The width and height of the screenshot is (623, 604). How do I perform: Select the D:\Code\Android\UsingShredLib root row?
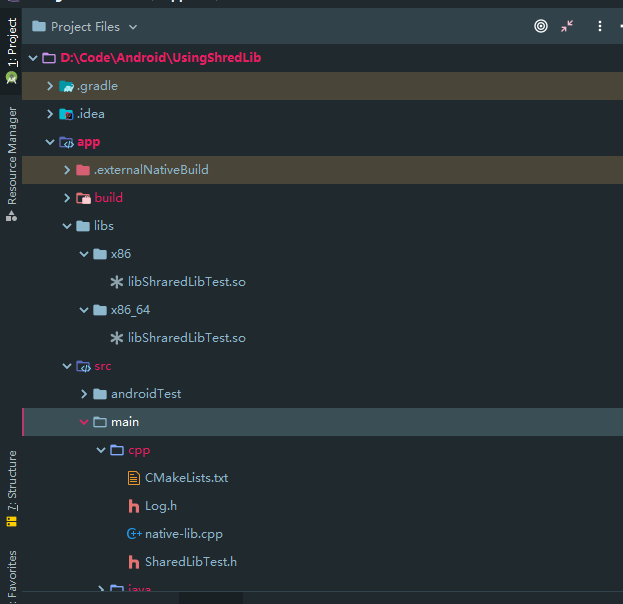pos(322,58)
